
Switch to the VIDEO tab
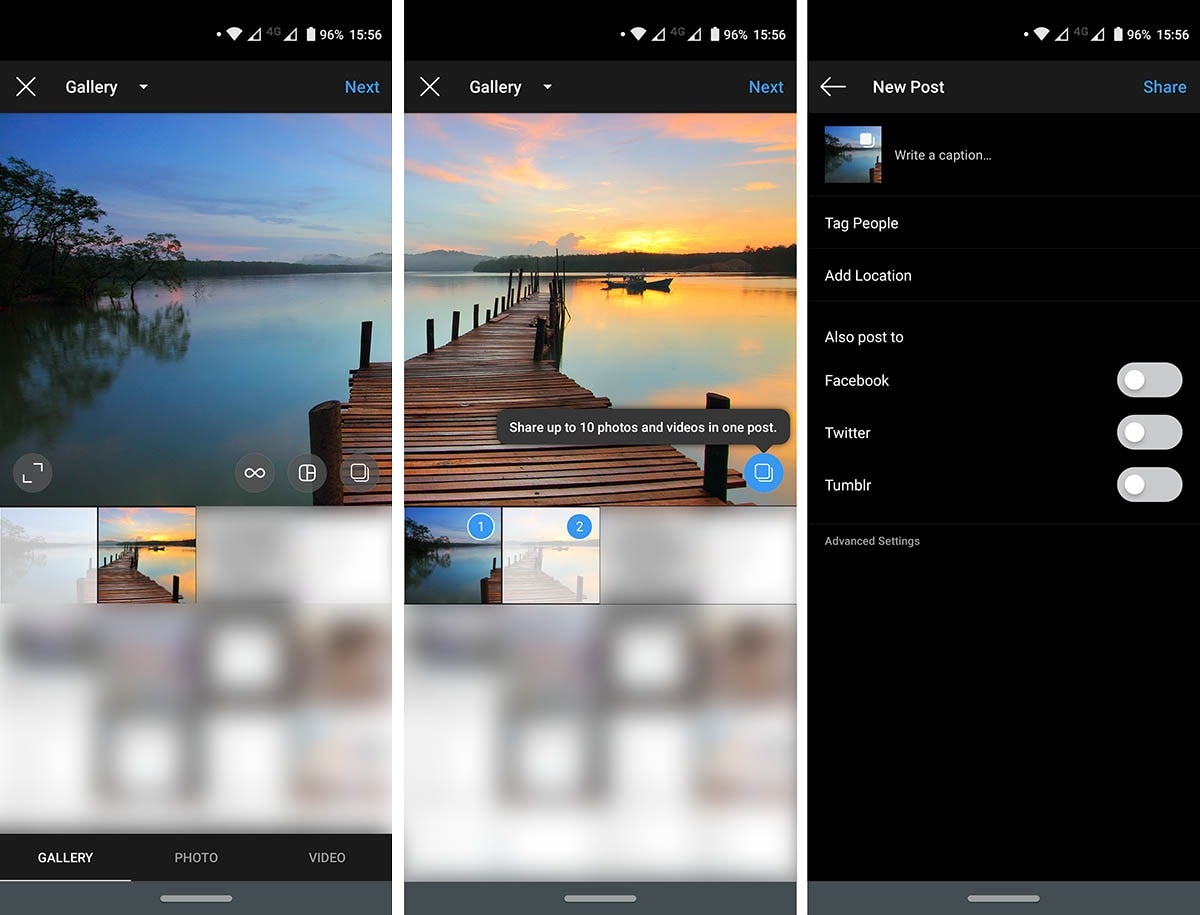click(327, 857)
